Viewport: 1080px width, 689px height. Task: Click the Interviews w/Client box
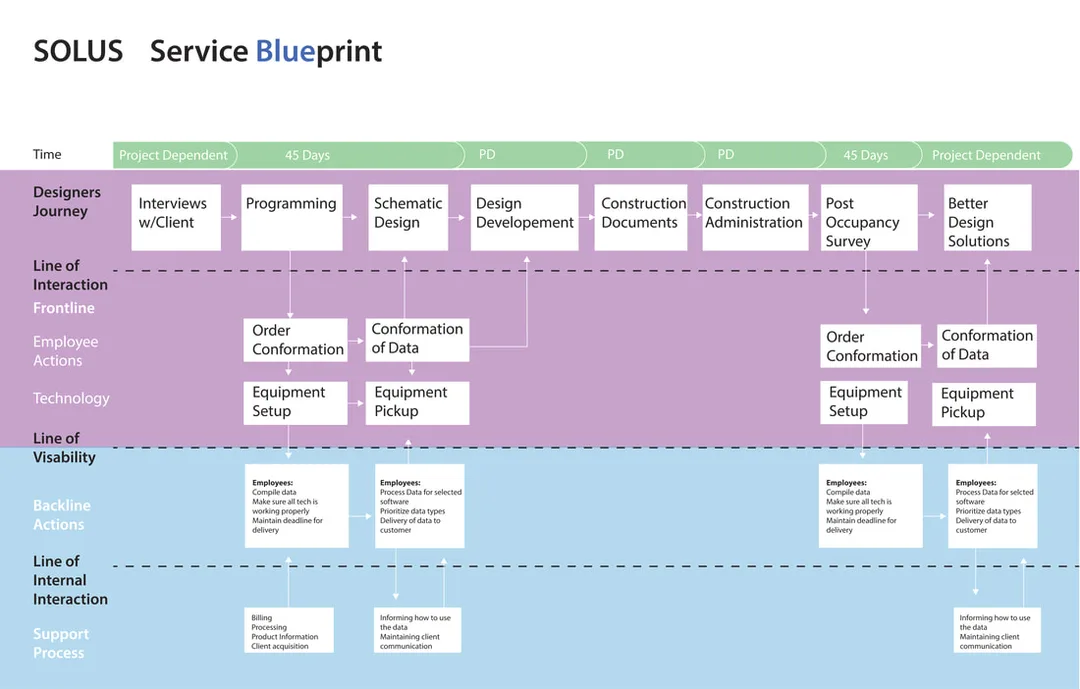tap(176, 217)
